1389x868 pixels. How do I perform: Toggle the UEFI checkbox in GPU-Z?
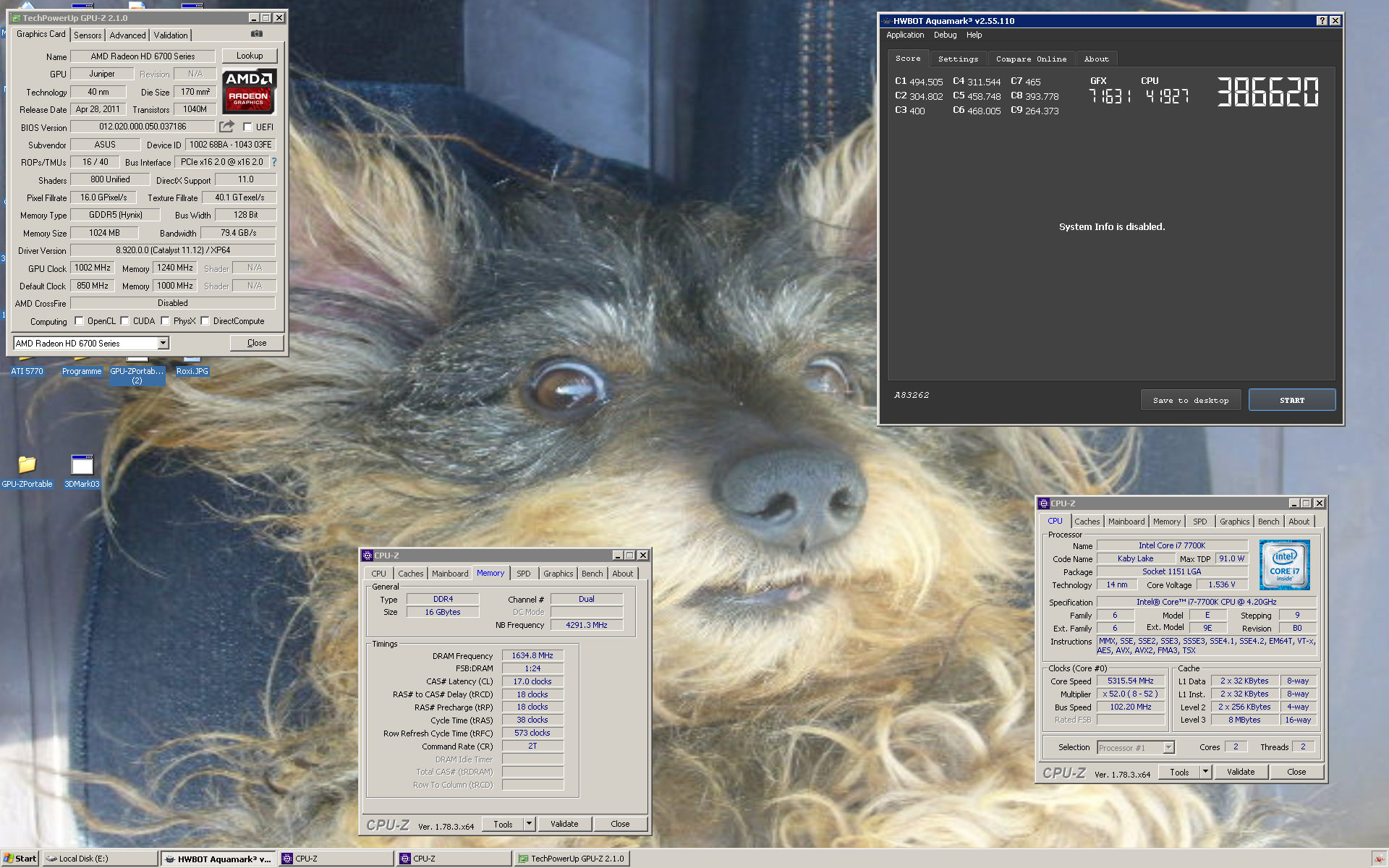[247, 127]
